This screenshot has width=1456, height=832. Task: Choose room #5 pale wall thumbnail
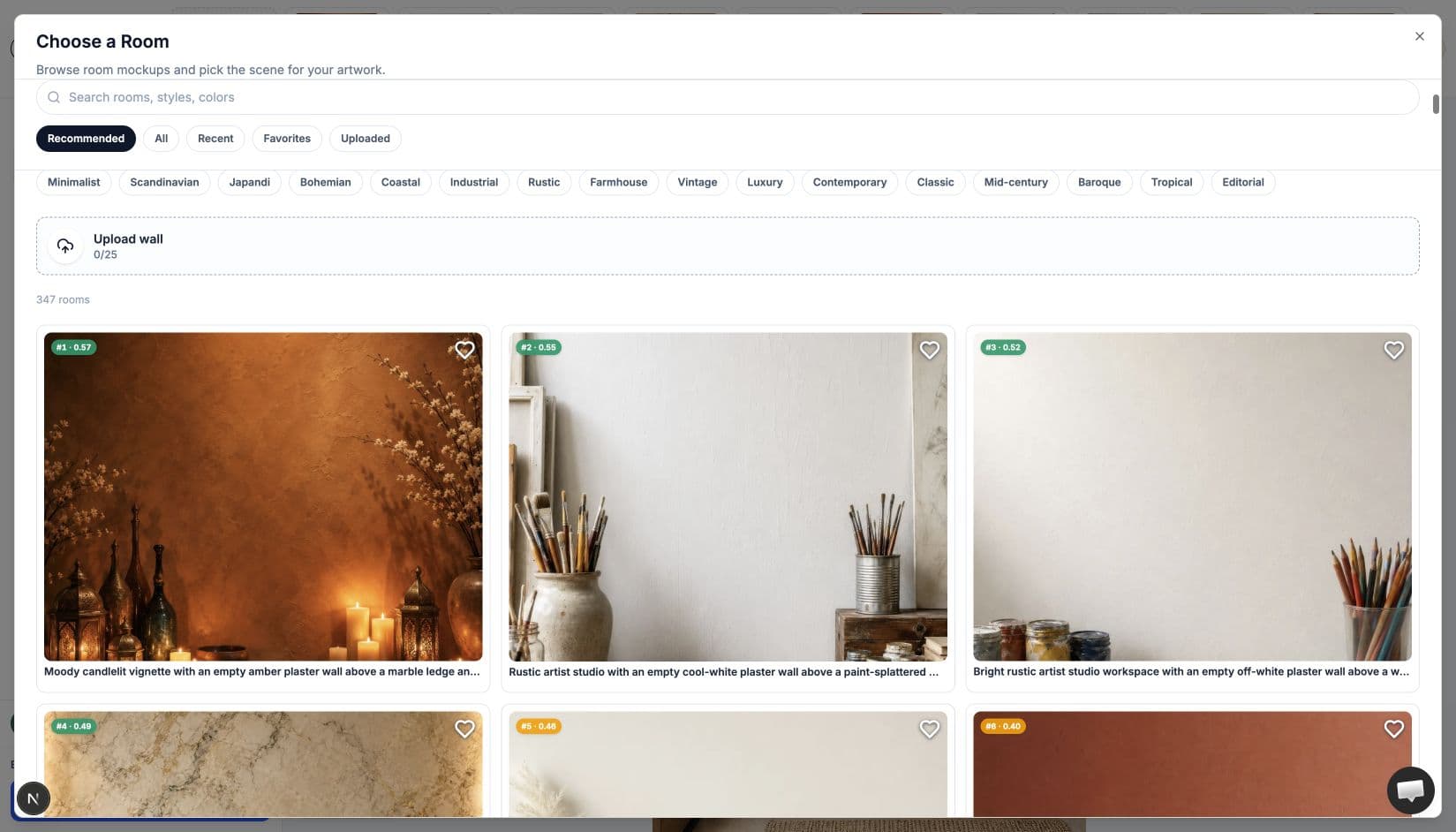728,764
